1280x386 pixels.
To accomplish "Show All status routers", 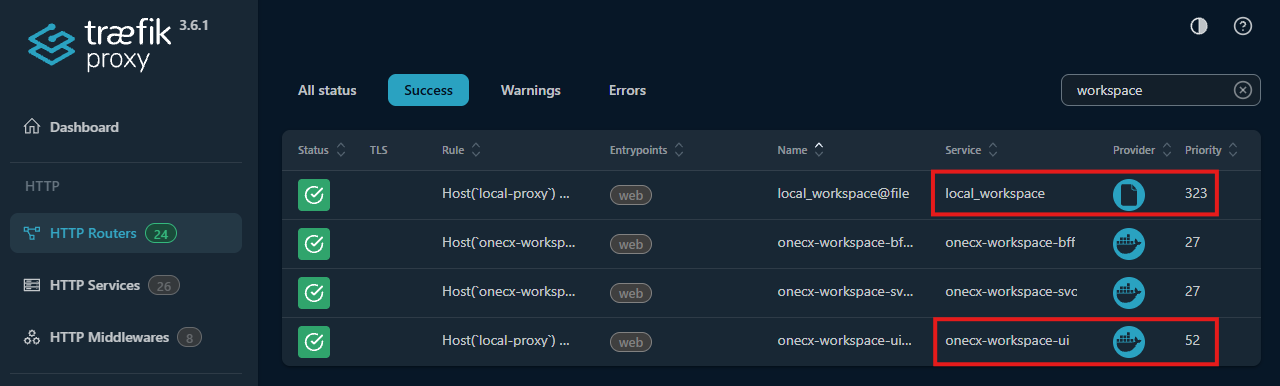I will (x=327, y=90).
